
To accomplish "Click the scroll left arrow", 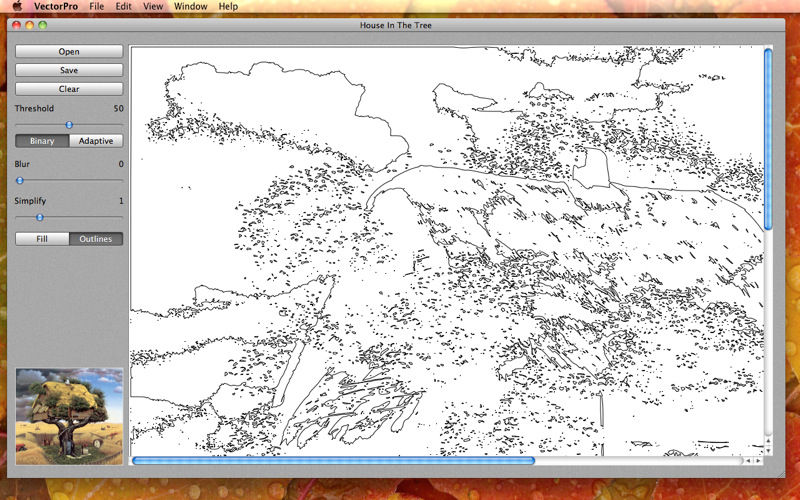I will pyautogui.click(x=748, y=461).
